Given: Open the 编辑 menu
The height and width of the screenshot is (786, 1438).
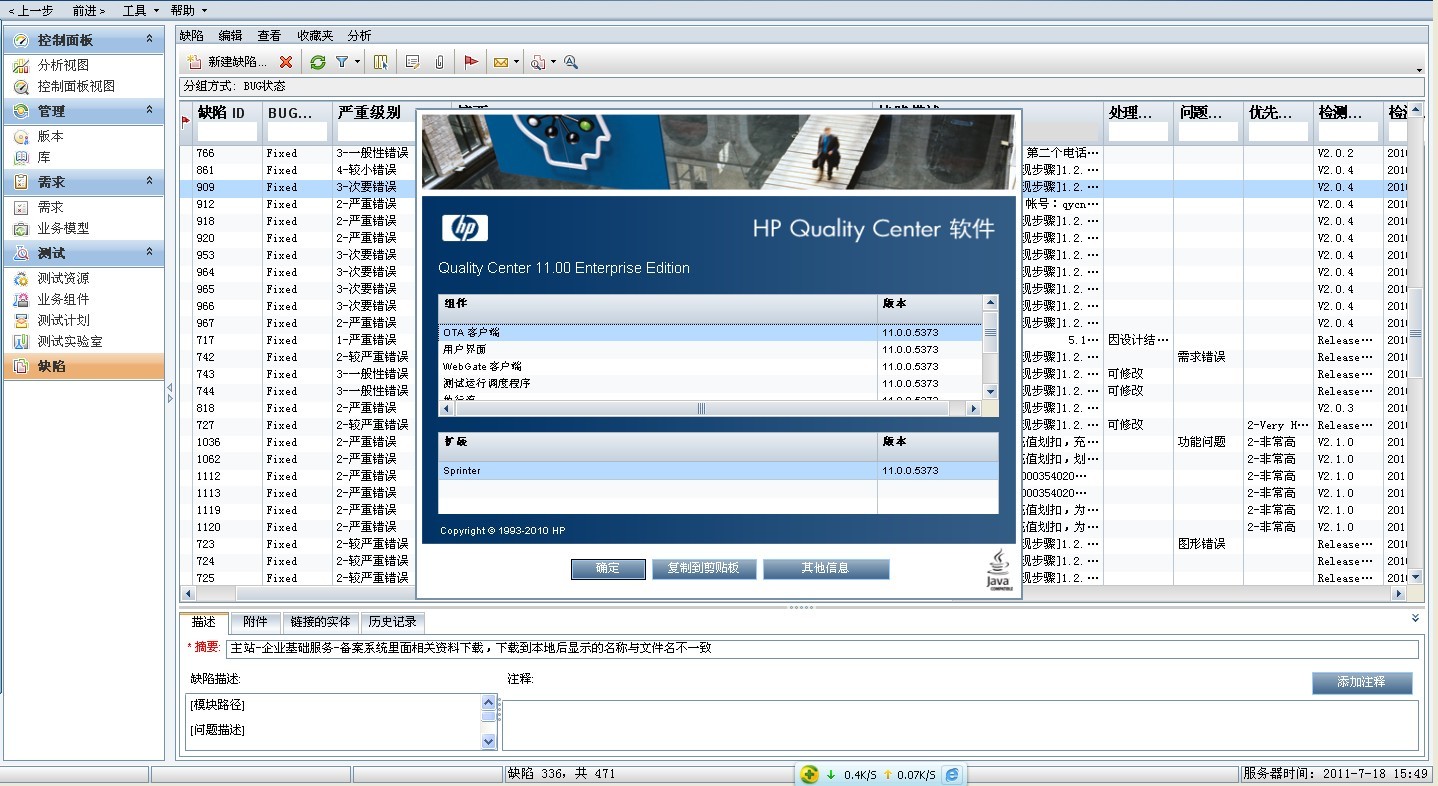Looking at the screenshot, I should click(230, 35).
